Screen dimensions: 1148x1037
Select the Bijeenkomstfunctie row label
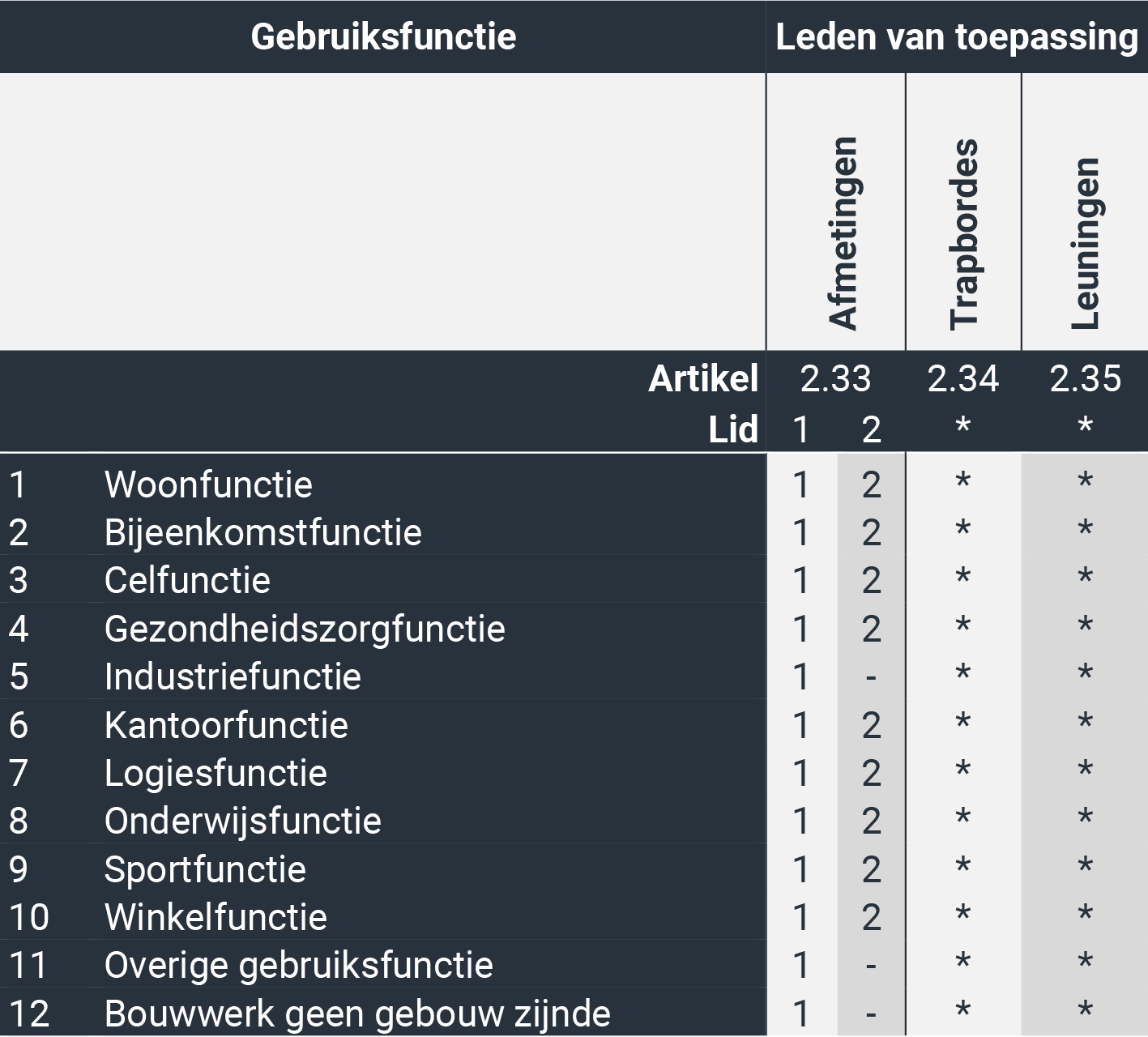263,533
